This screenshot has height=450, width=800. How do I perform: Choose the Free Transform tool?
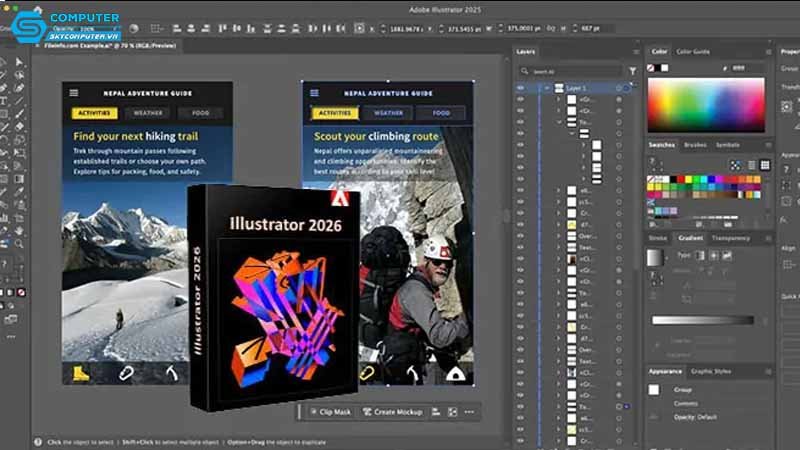(x=19, y=153)
